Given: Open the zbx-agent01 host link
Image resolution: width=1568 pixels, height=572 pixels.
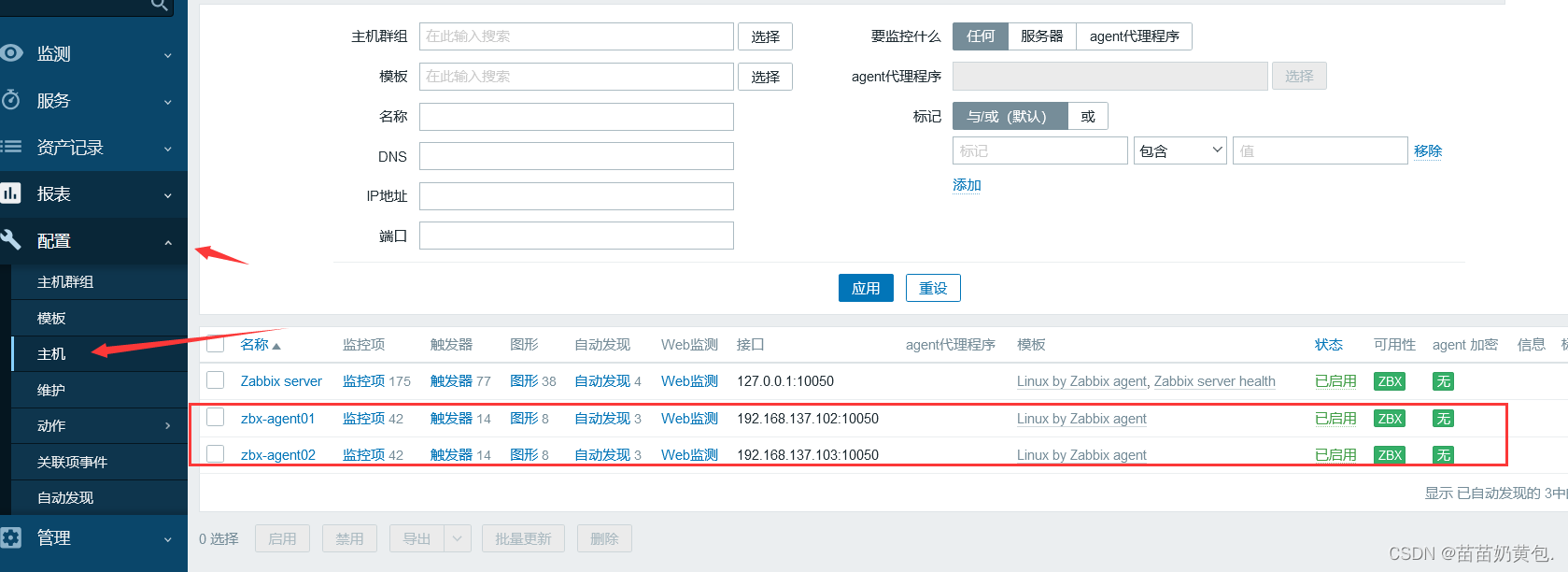Looking at the screenshot, I should click(x=277, y=419).
